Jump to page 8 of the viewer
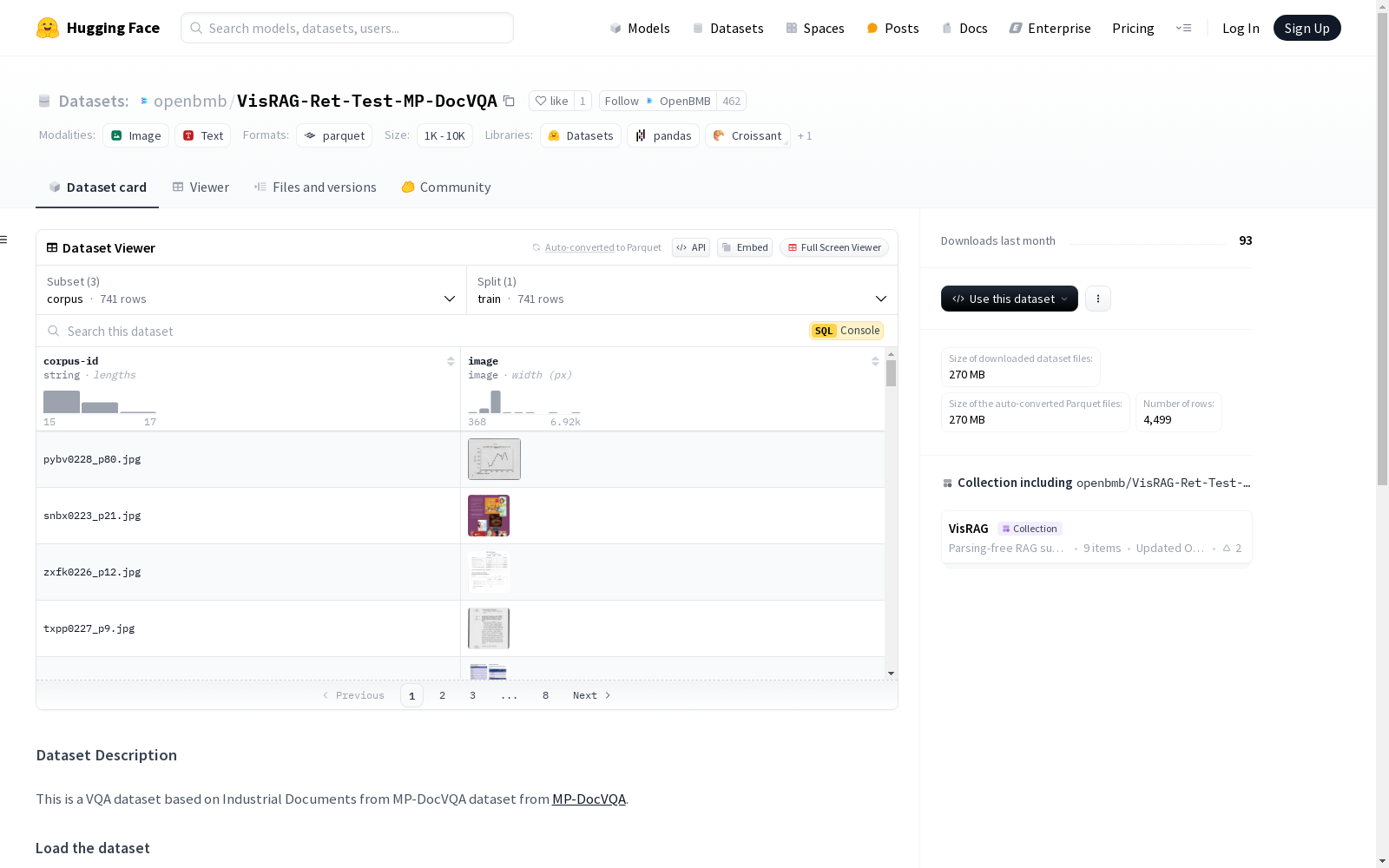Viewport: 1389px width, 868px height. click(x=545, y=695)
